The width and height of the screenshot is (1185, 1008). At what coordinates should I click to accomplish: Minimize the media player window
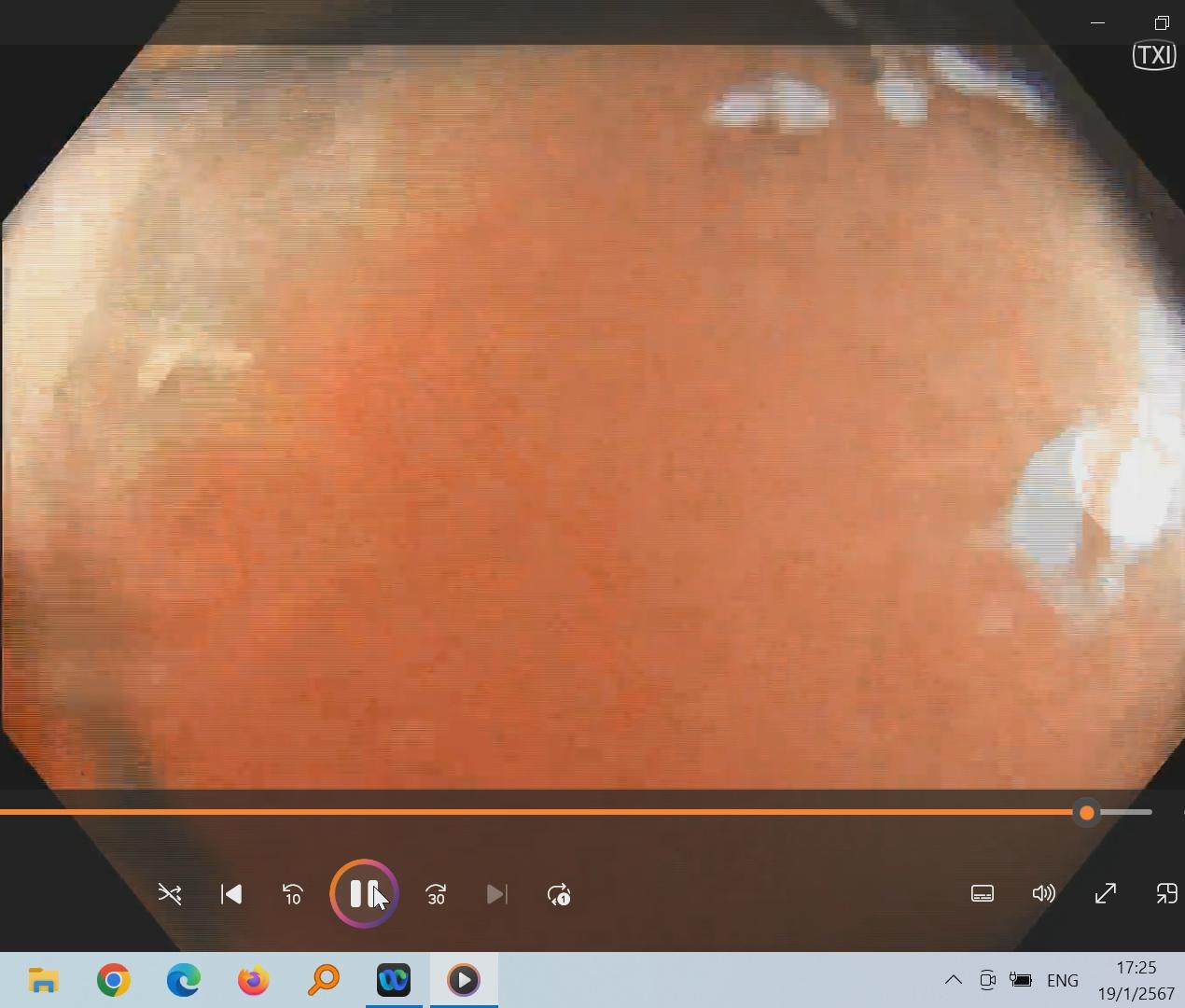pyautogui.click(x=1098, y=22)
